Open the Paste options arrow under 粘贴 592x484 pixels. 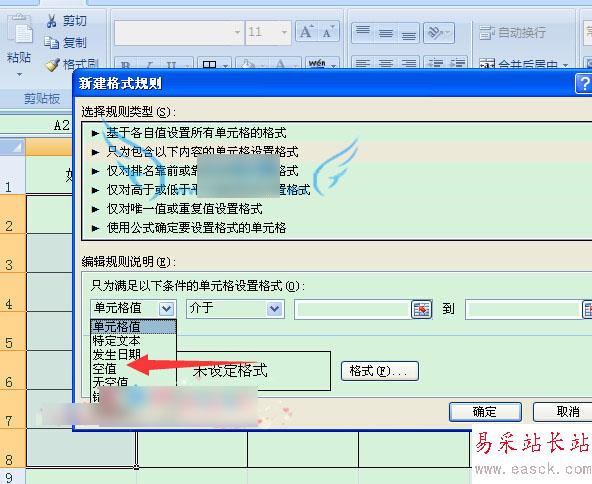point(19,75)
